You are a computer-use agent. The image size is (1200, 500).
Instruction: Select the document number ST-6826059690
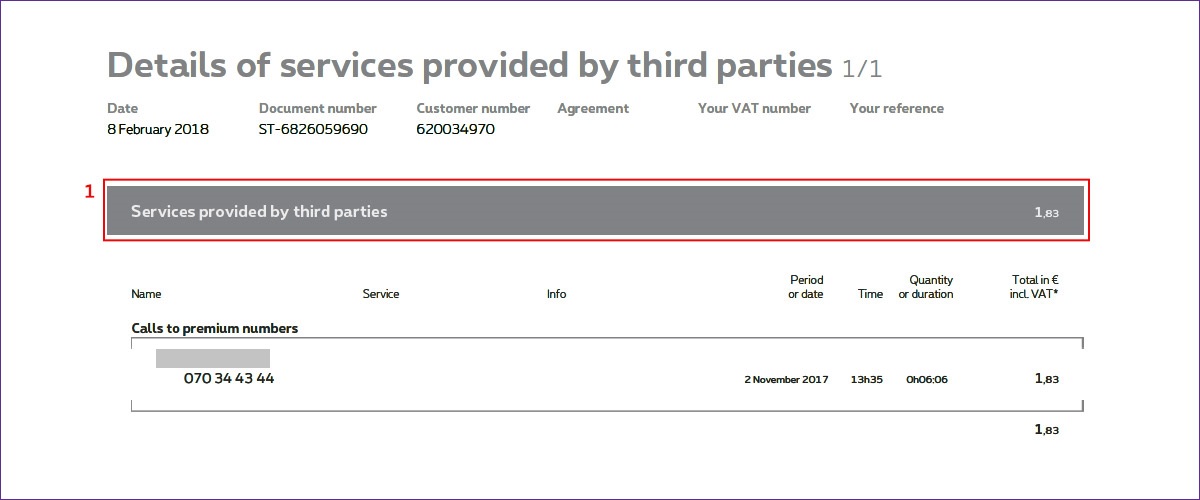click(x=313, y=129)
